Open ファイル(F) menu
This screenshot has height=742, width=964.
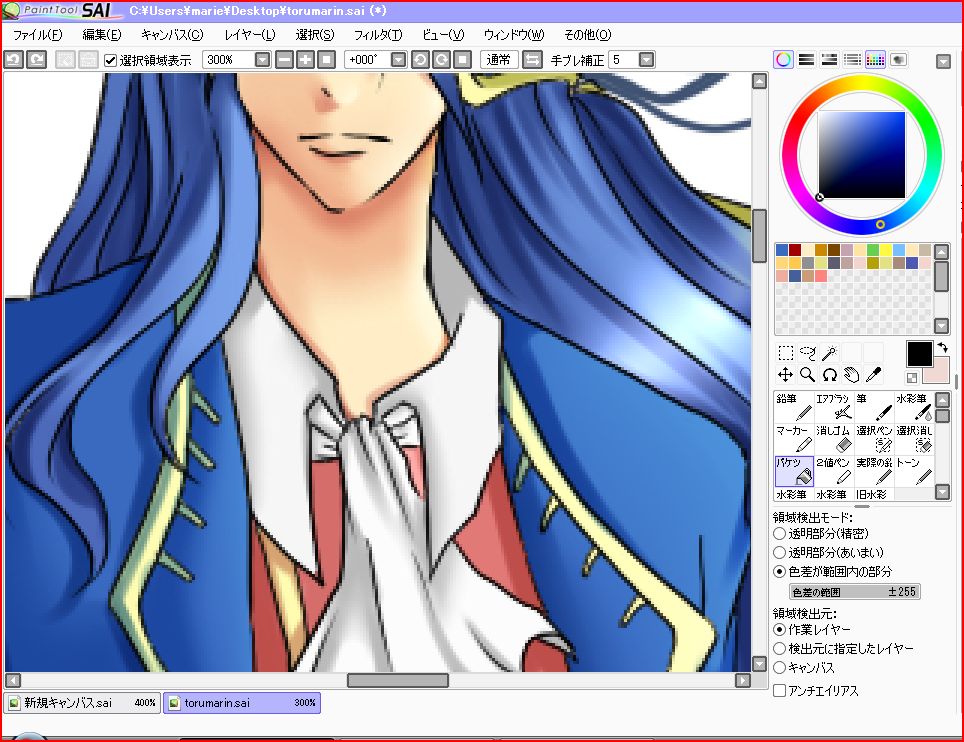pyautogui.click(x=38, y=35)
